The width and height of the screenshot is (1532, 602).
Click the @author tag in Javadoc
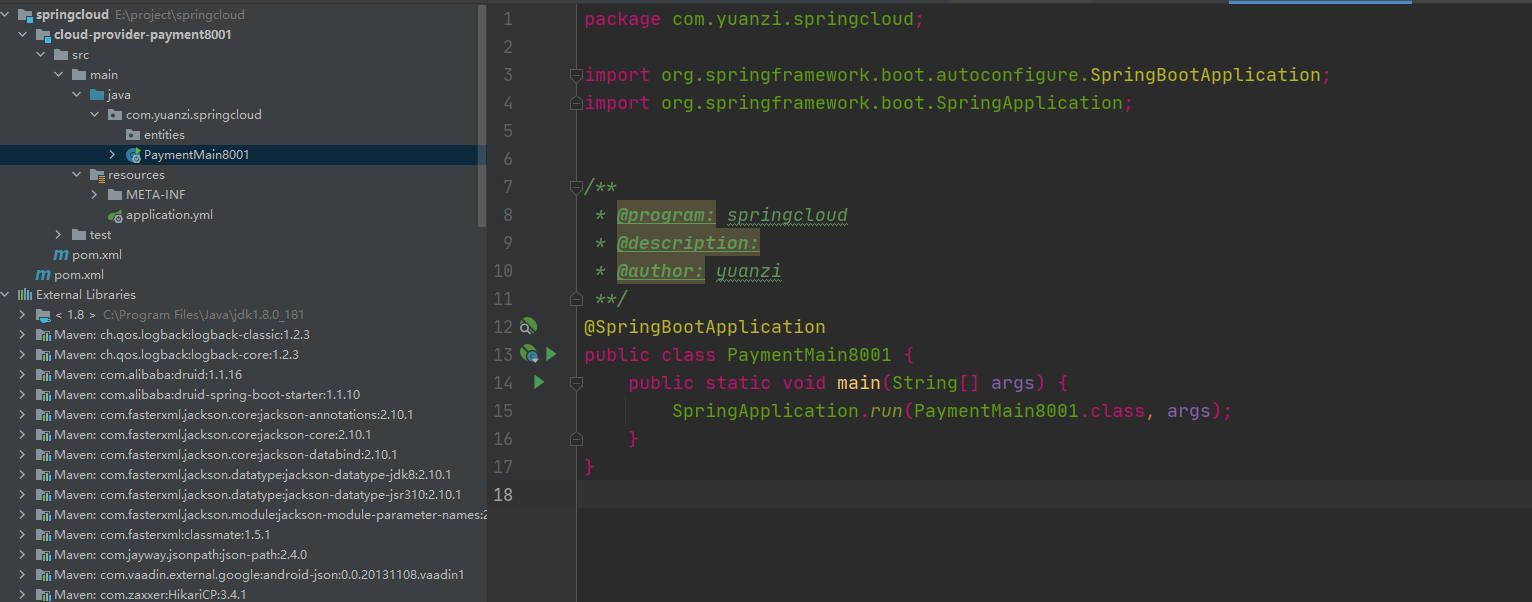coord(662,271)
